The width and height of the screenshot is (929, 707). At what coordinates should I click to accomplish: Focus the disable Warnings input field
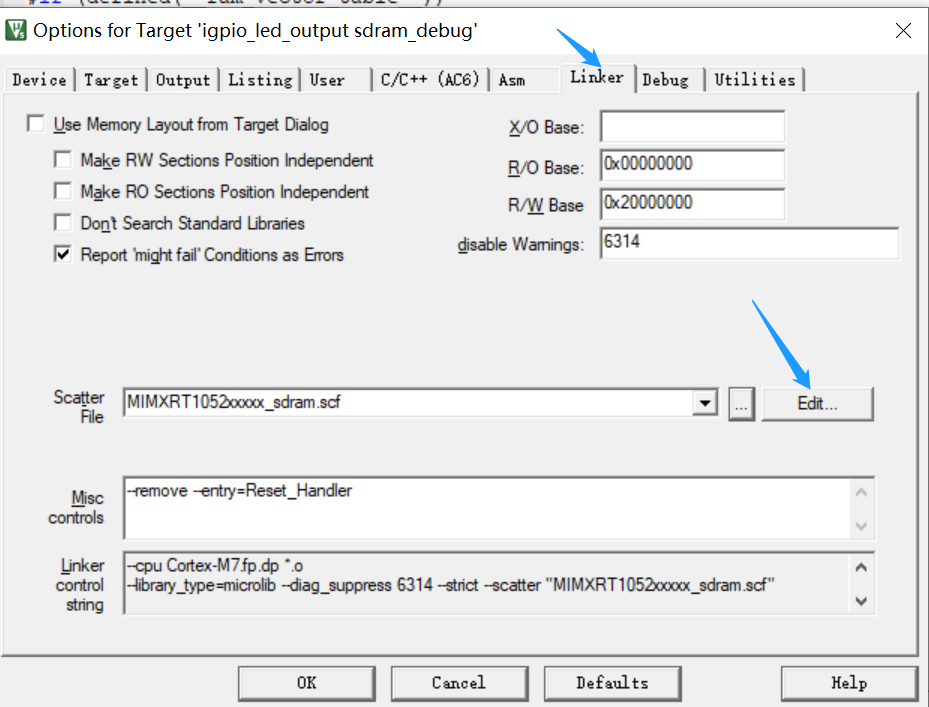coord(748,243)
